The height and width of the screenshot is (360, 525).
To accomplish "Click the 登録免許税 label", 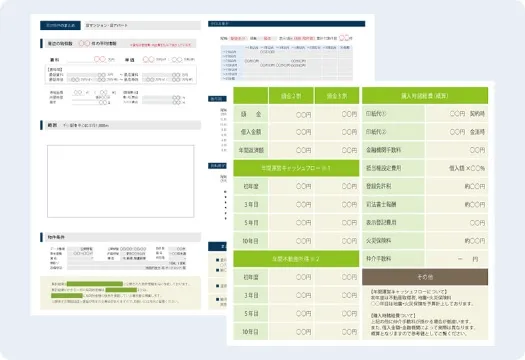I will tap(393, 186).
